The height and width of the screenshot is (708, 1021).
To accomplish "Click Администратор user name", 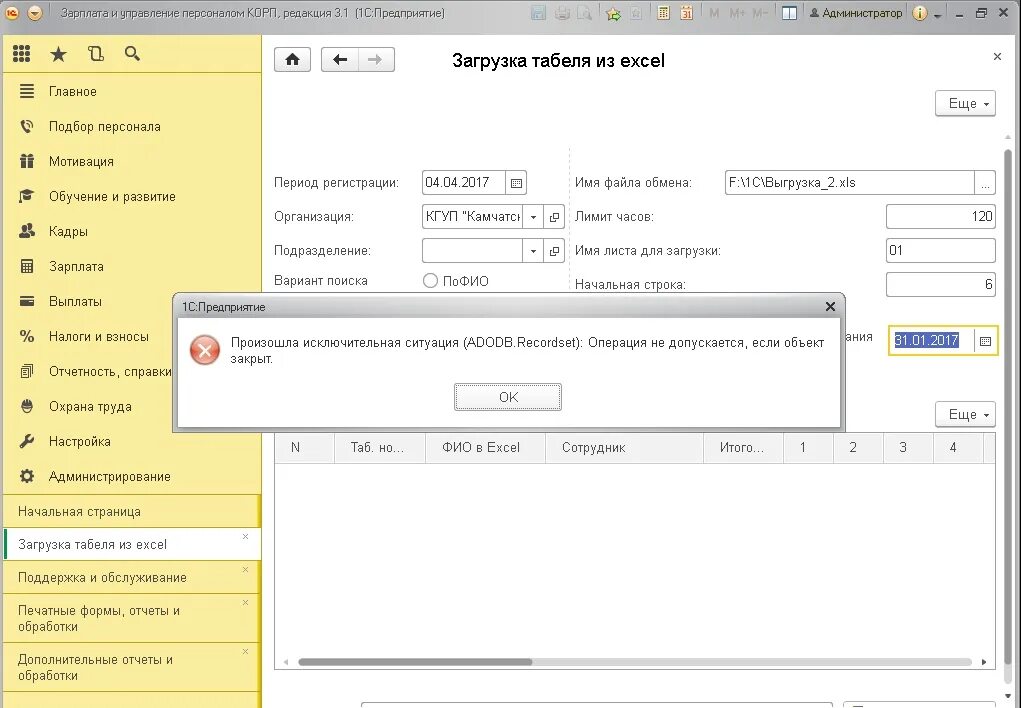I will pos(856,13).
